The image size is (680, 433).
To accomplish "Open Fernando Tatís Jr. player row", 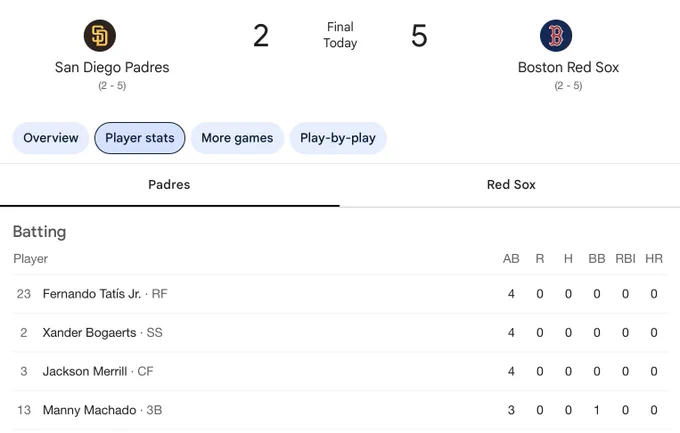I will click(340, 294).
